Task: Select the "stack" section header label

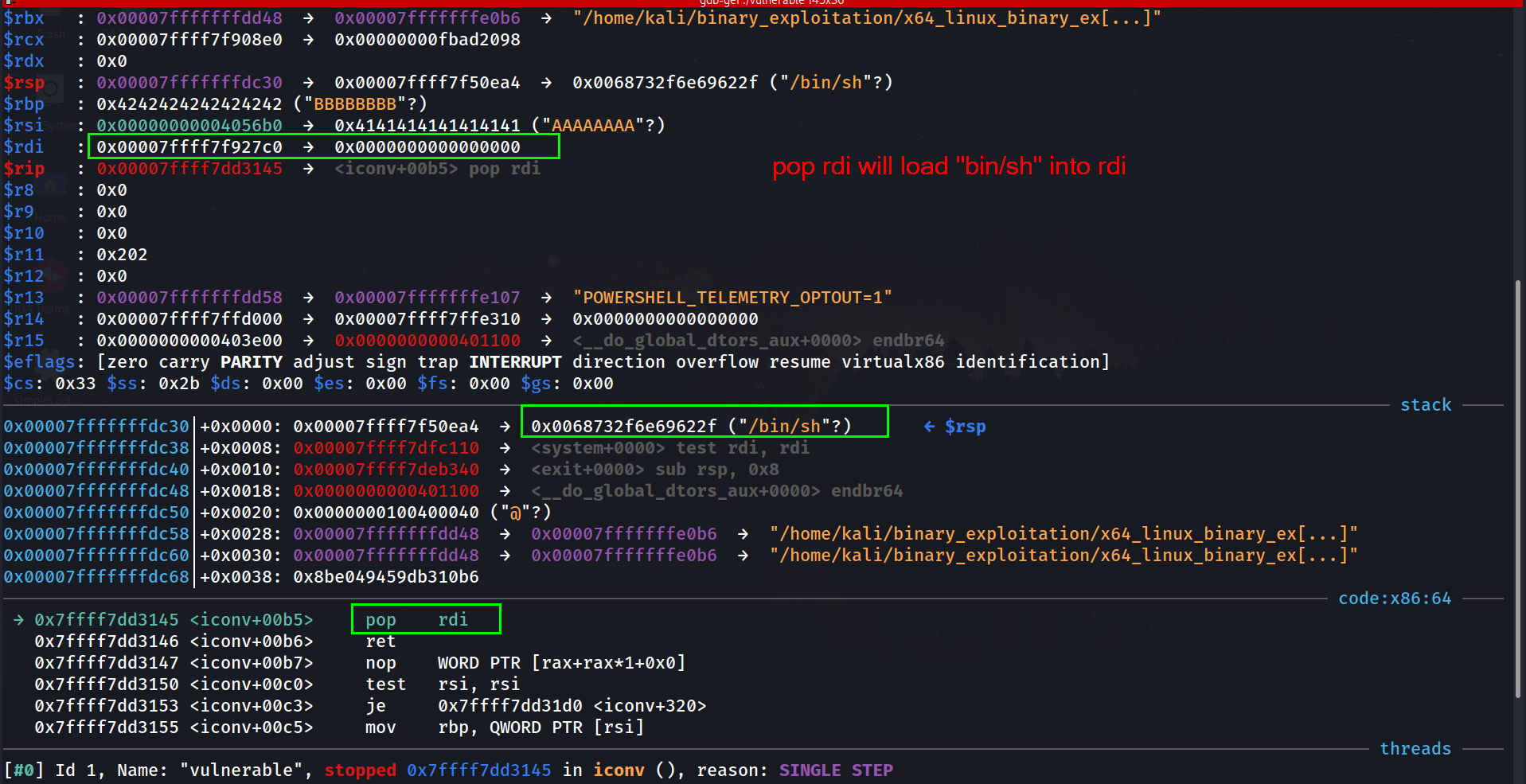Action: coord(1425,405)
